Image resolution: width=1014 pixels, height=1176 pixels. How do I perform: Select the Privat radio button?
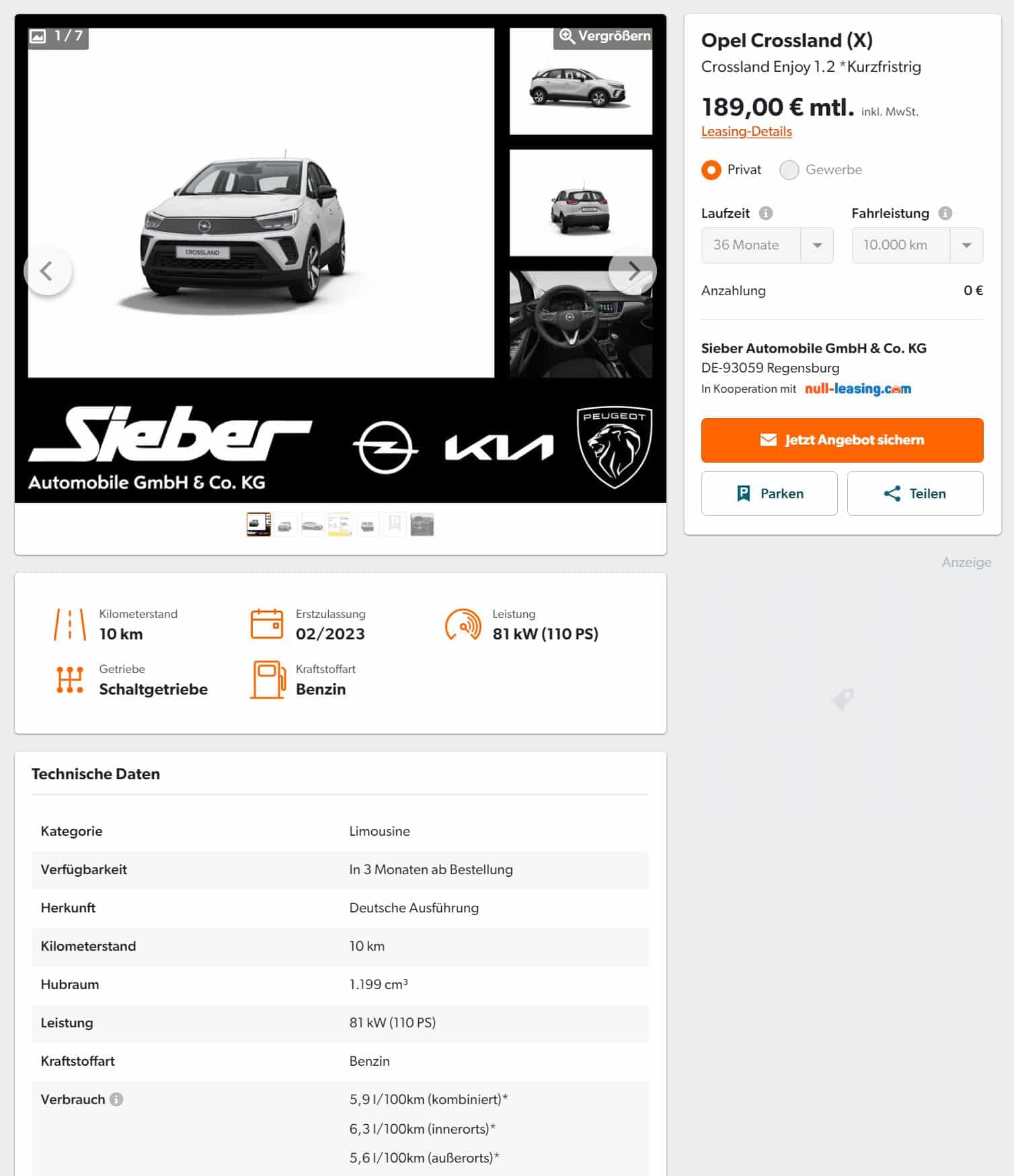(711, 169)
